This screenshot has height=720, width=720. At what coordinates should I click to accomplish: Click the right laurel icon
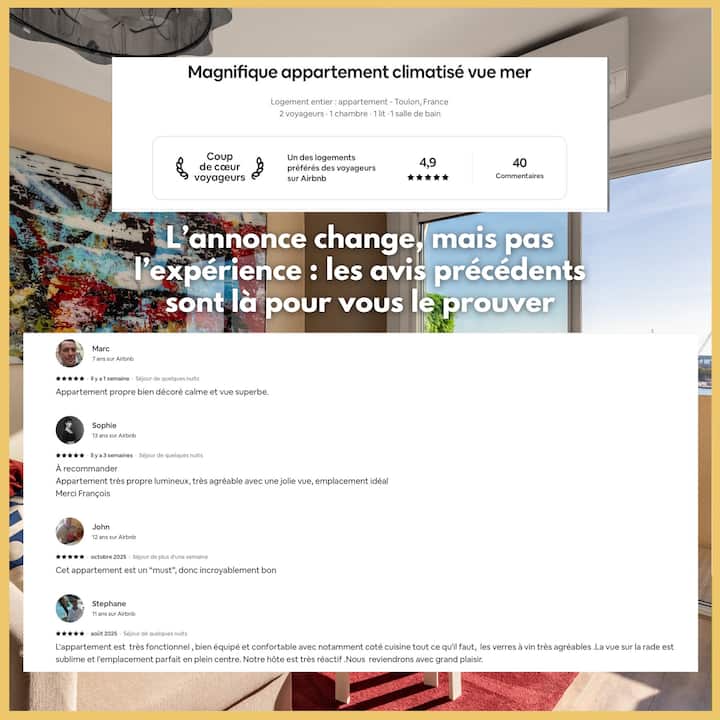pyautogui.click(x=258, y=168)
